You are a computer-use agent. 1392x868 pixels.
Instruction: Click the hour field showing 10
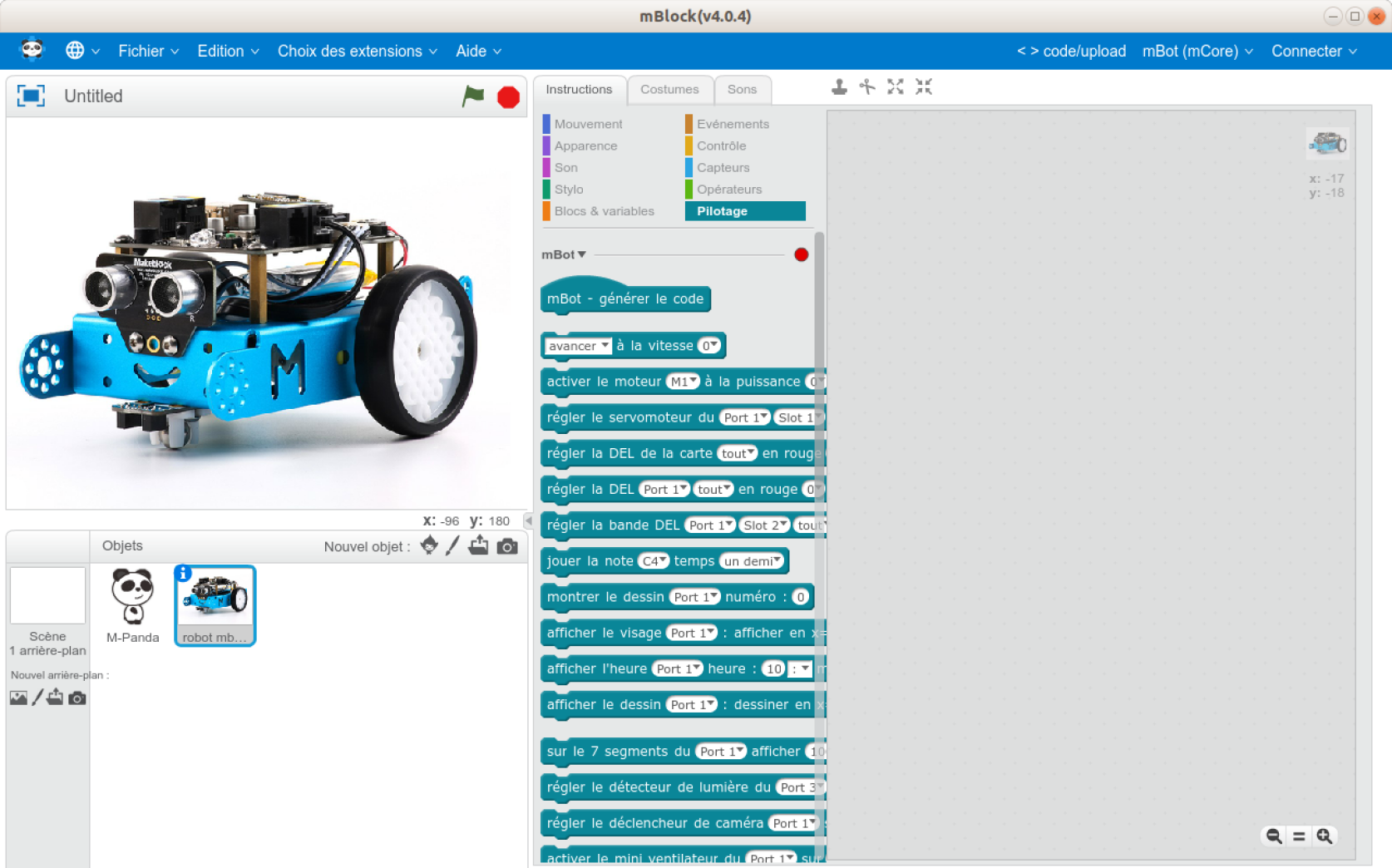(774, 668)
